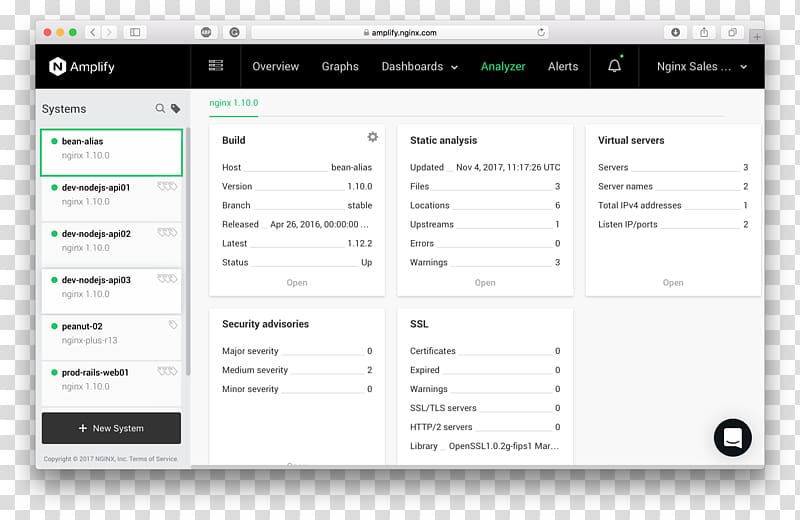This screenshot has height=520, width=800.
Task: Click tags icon on dev-nodejs-api01
Action: [x=167, y=186]
